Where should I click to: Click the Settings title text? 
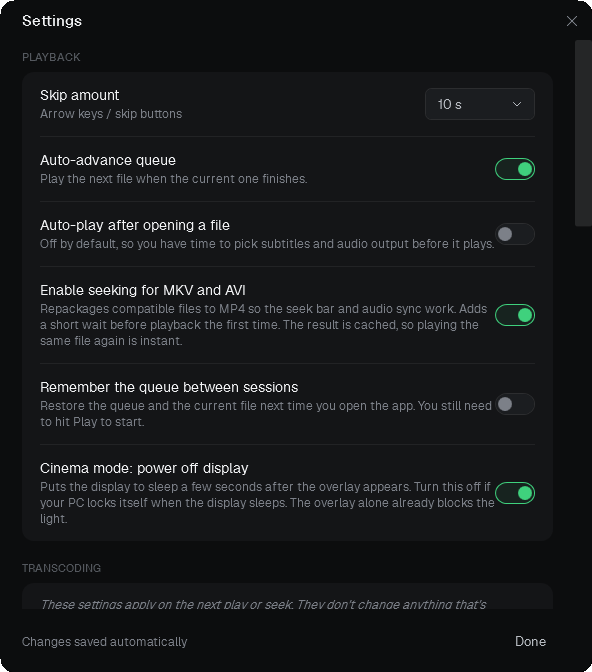click(52, 21)
